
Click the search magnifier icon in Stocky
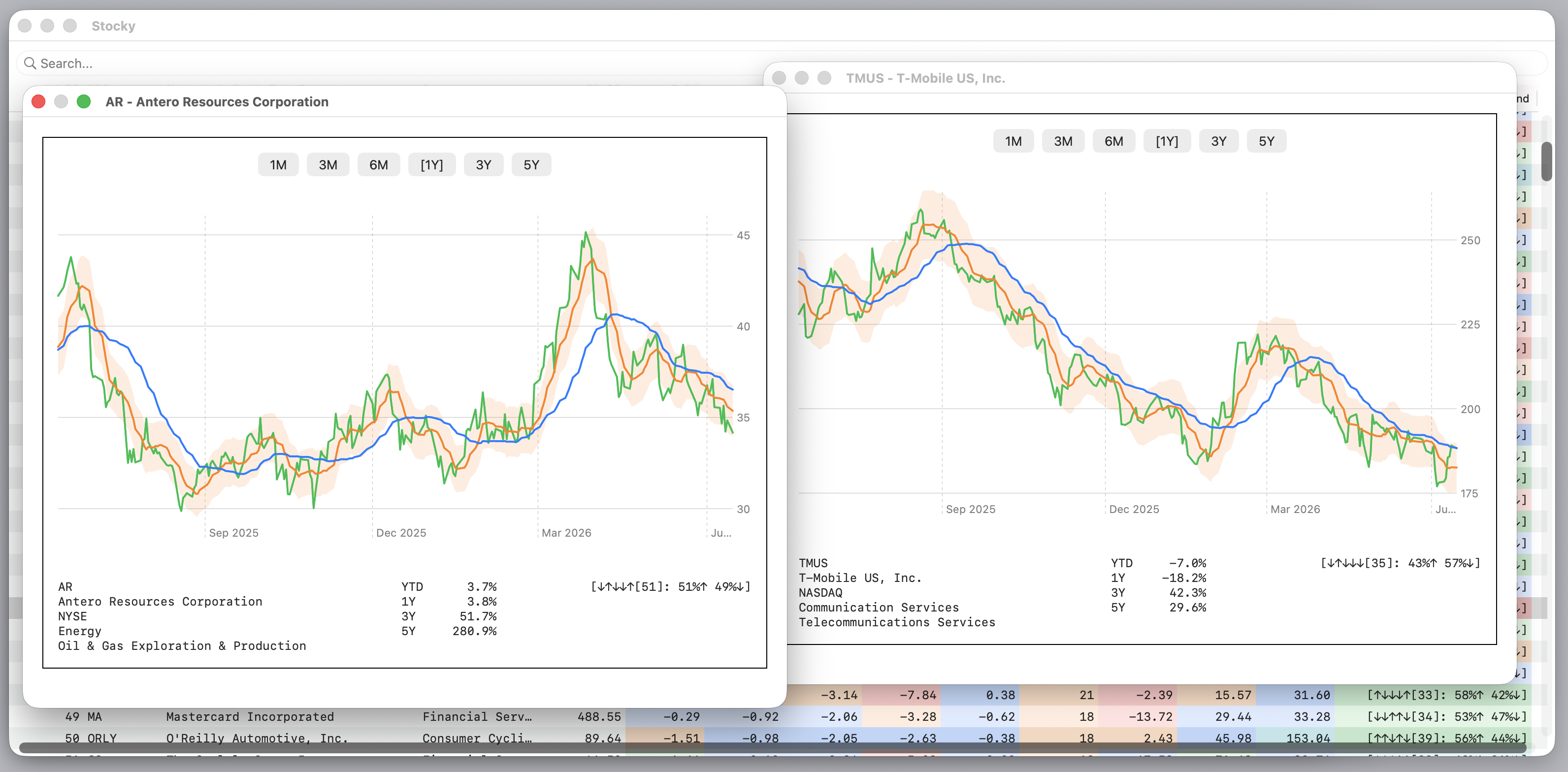tap(30, 64)
